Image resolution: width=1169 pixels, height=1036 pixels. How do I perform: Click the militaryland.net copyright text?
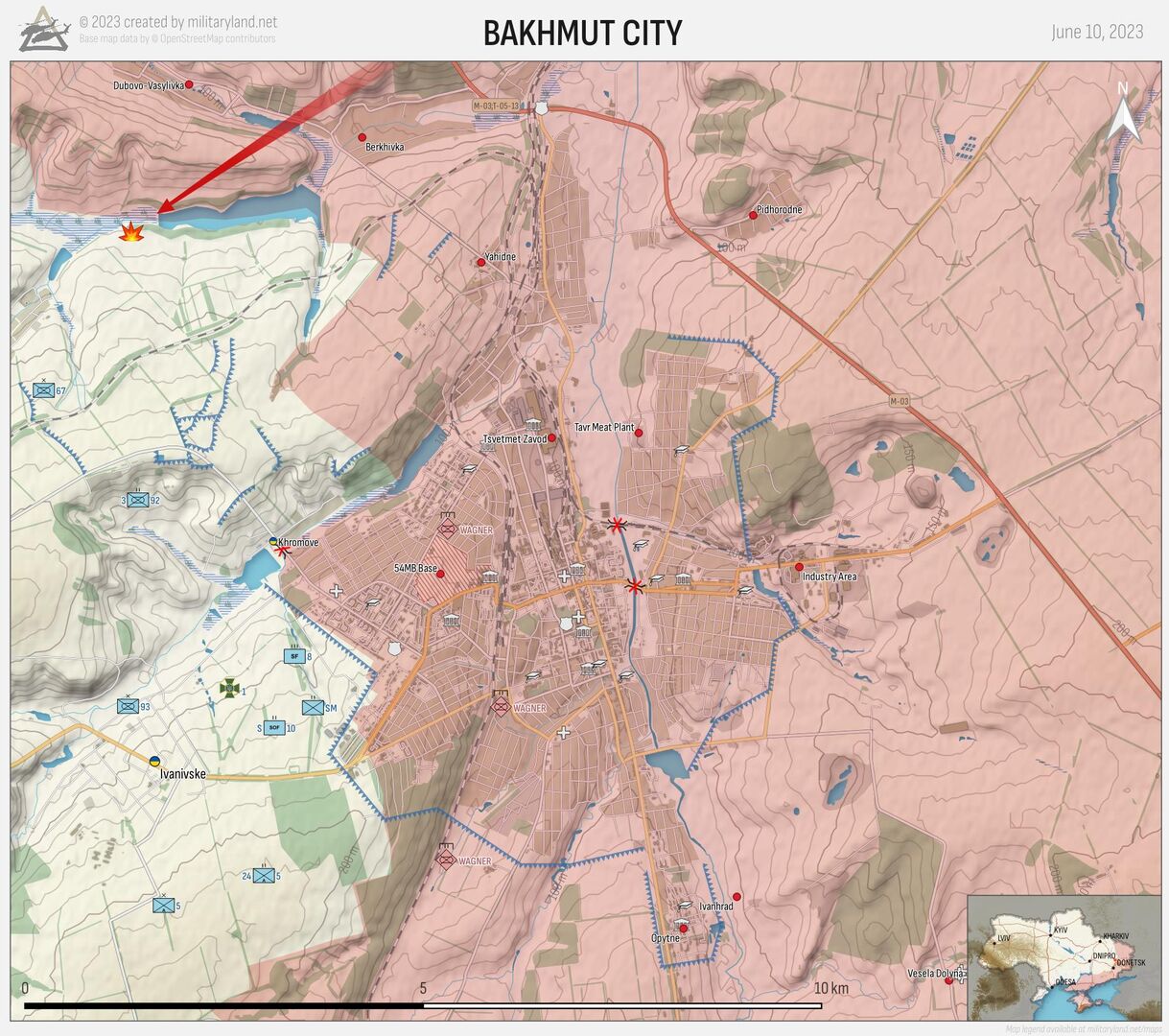click(x=178, y=22)
